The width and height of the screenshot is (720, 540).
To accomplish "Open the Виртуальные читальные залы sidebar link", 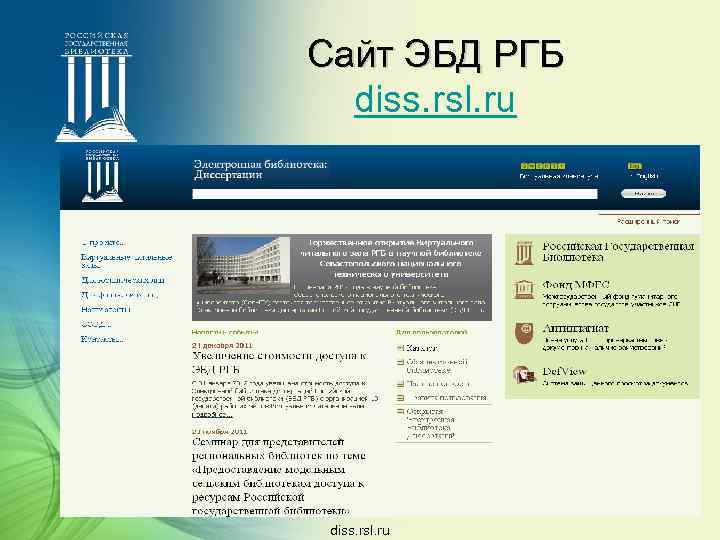I will 127,261.
